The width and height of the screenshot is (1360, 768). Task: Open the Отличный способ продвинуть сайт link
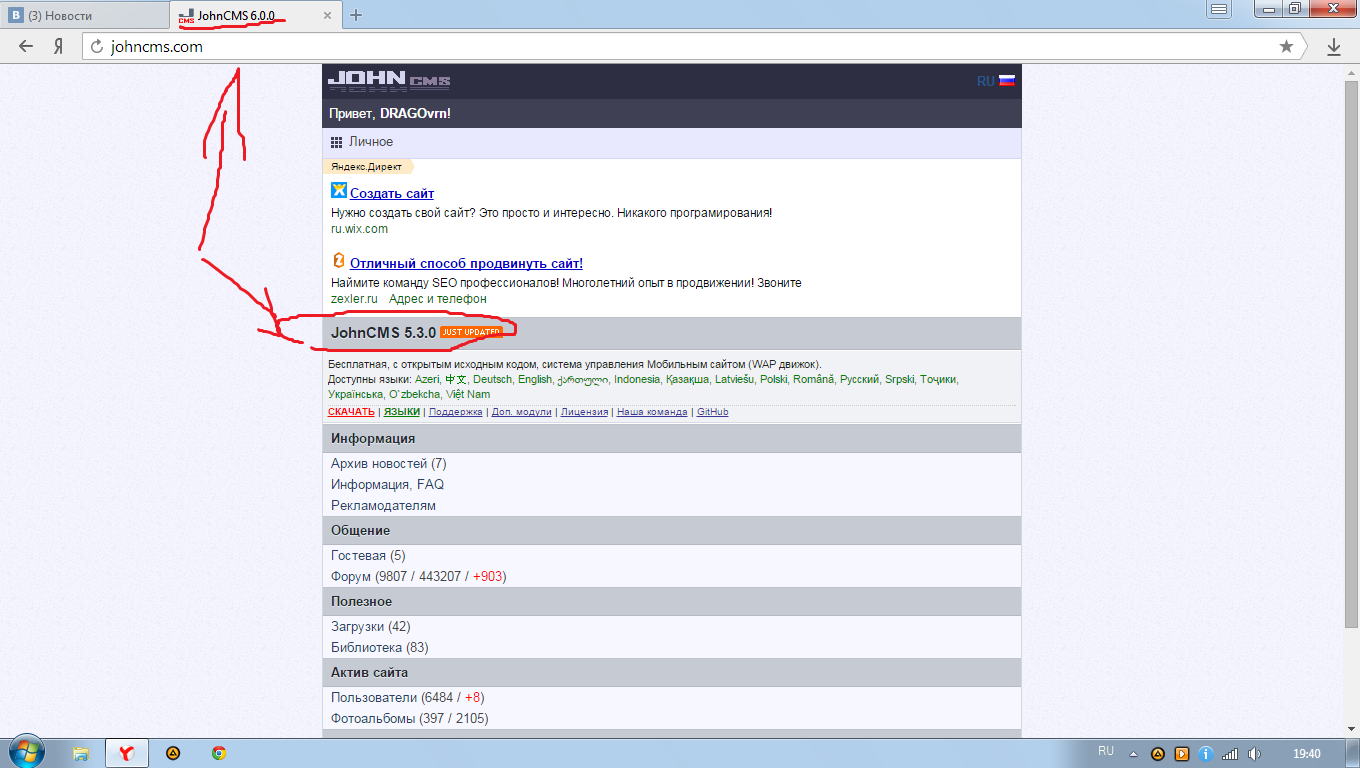[x=466, y=263]
